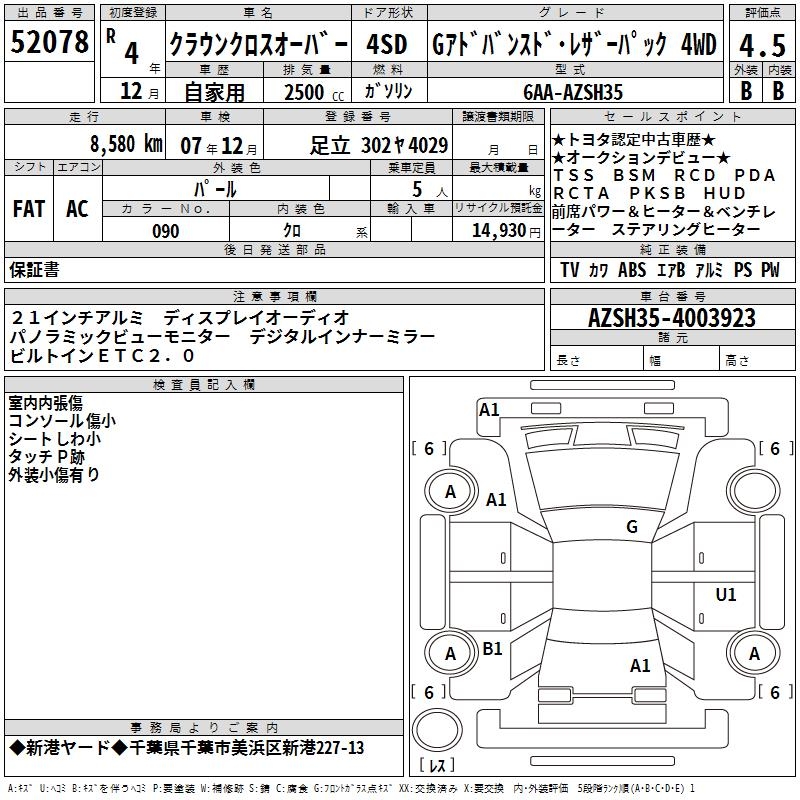Click inspector remark タッチP跡
The height and width of the screenshot is (800, 800).
46,457
